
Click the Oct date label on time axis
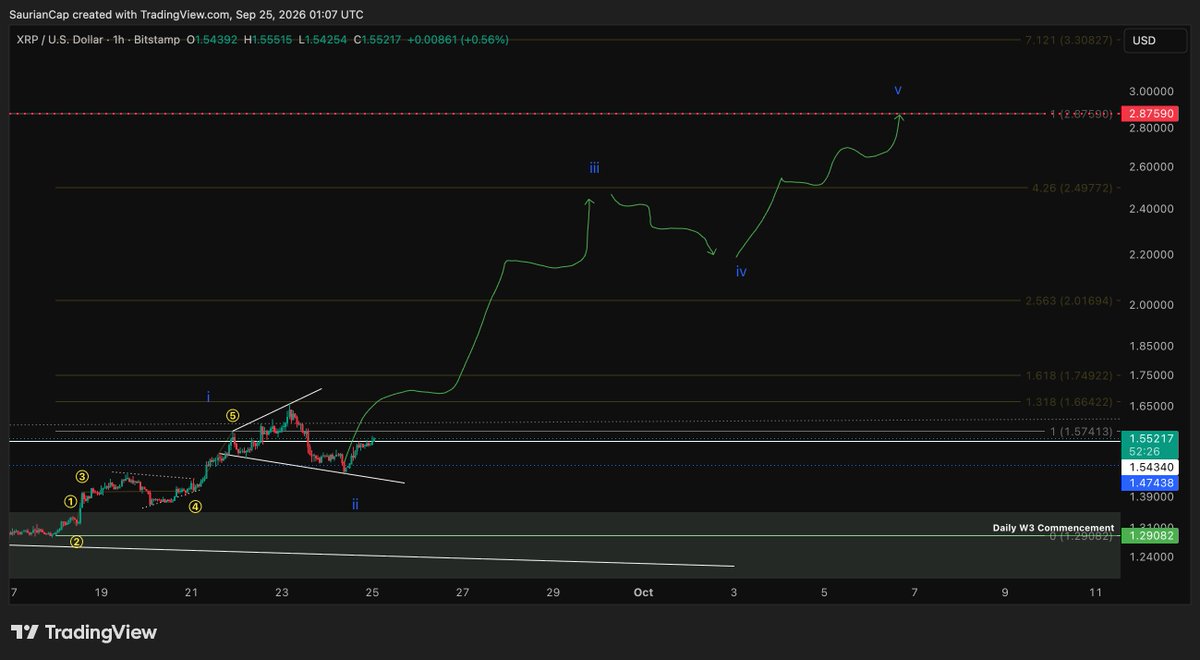(x=643, y=592)
